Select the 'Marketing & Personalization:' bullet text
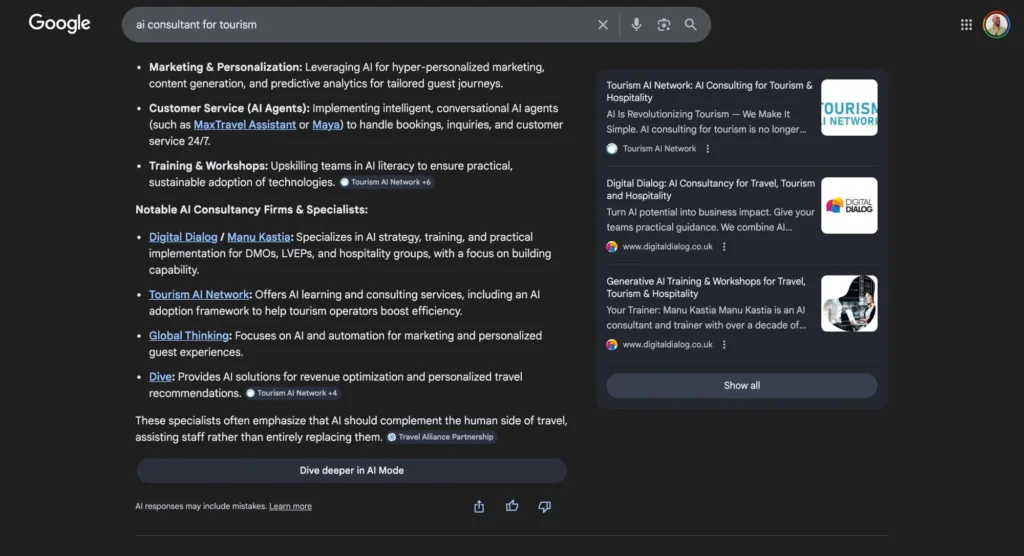Viewport: 1024px width, 556px height. click(225, 67)
